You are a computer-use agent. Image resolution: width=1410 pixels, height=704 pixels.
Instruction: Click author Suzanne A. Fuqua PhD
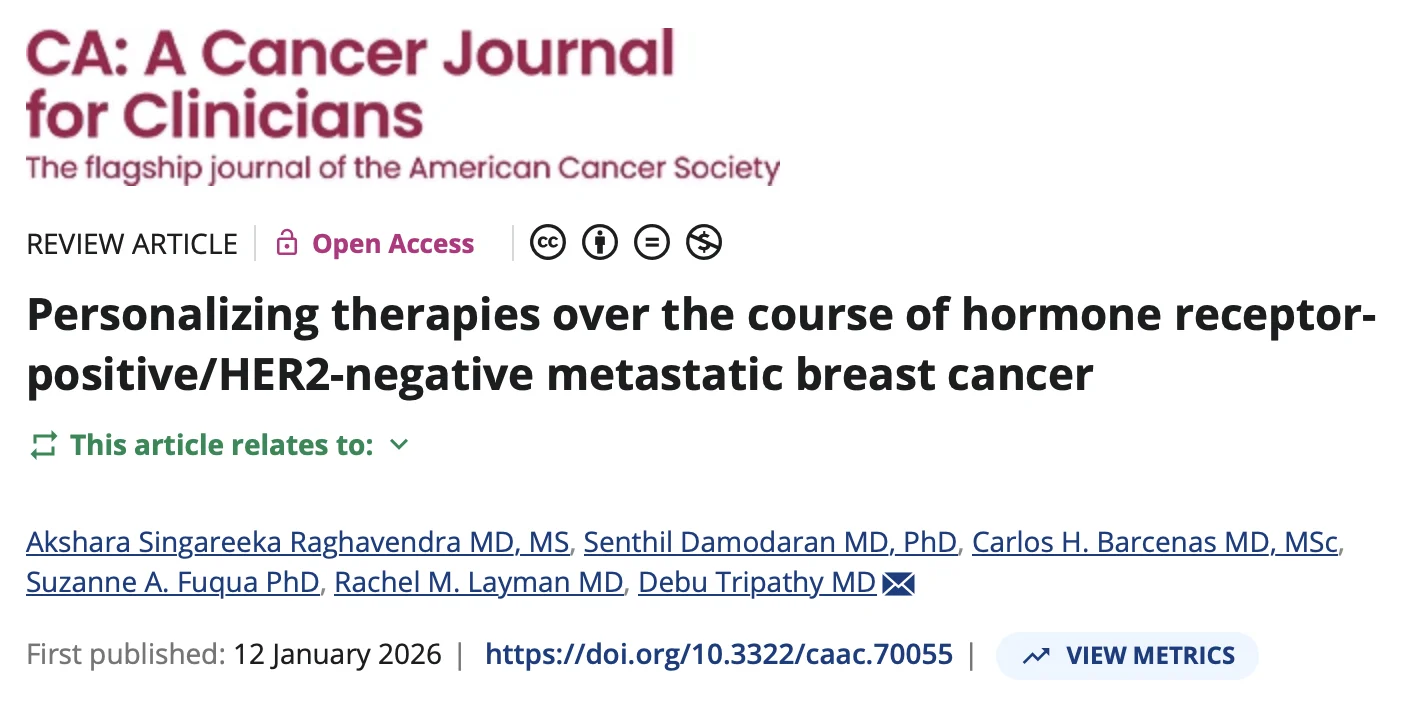[x=172, y=582]
